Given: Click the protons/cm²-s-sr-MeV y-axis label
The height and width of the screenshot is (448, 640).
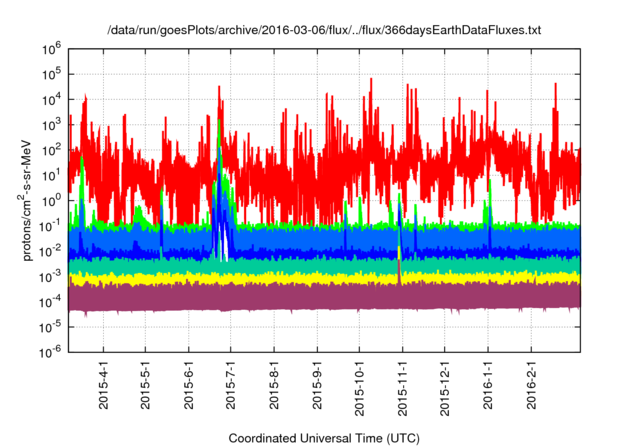Looking at the screenshot, I should (32, 197).
